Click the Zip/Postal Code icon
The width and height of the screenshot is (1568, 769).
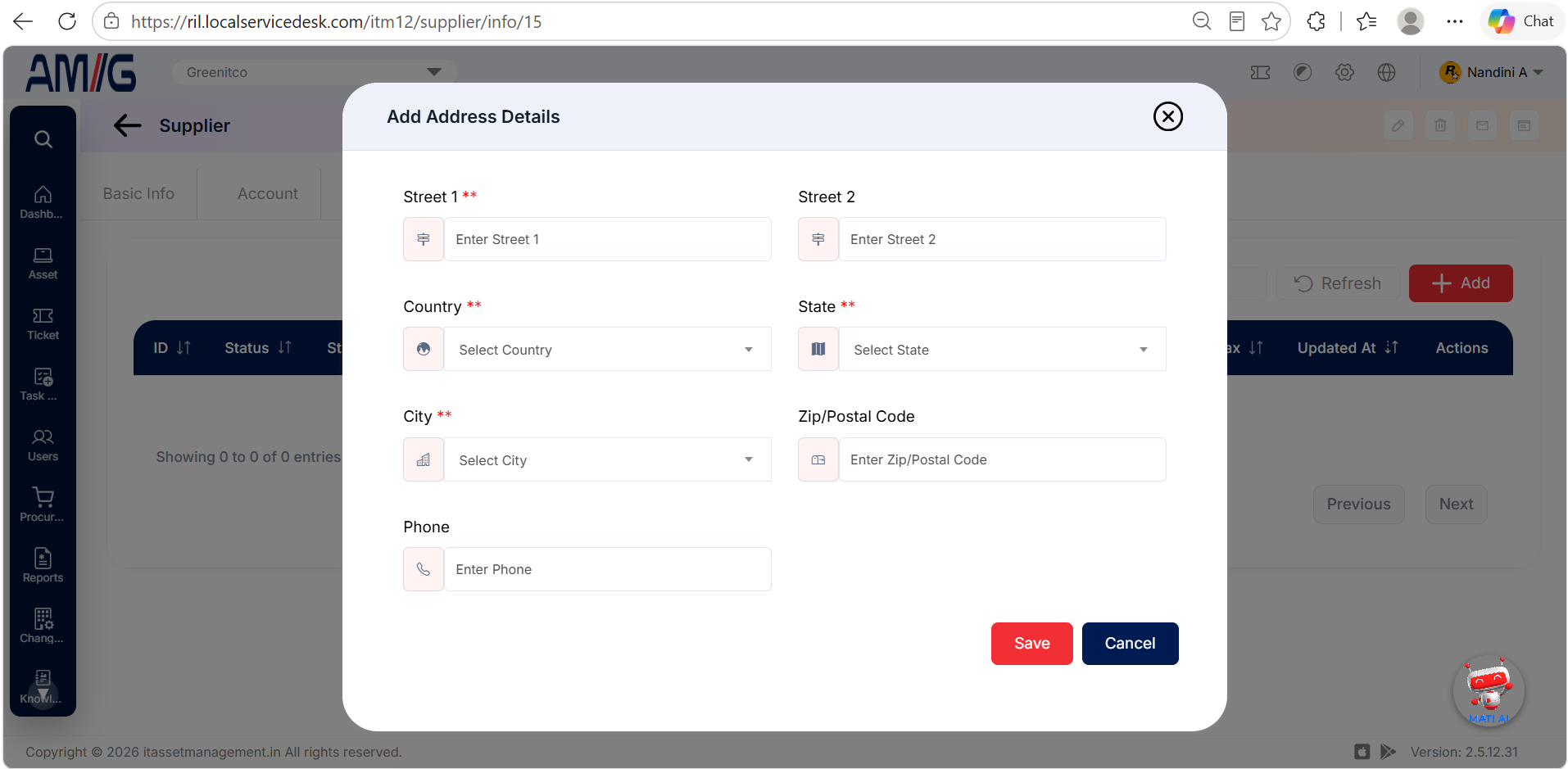point(818,459)
